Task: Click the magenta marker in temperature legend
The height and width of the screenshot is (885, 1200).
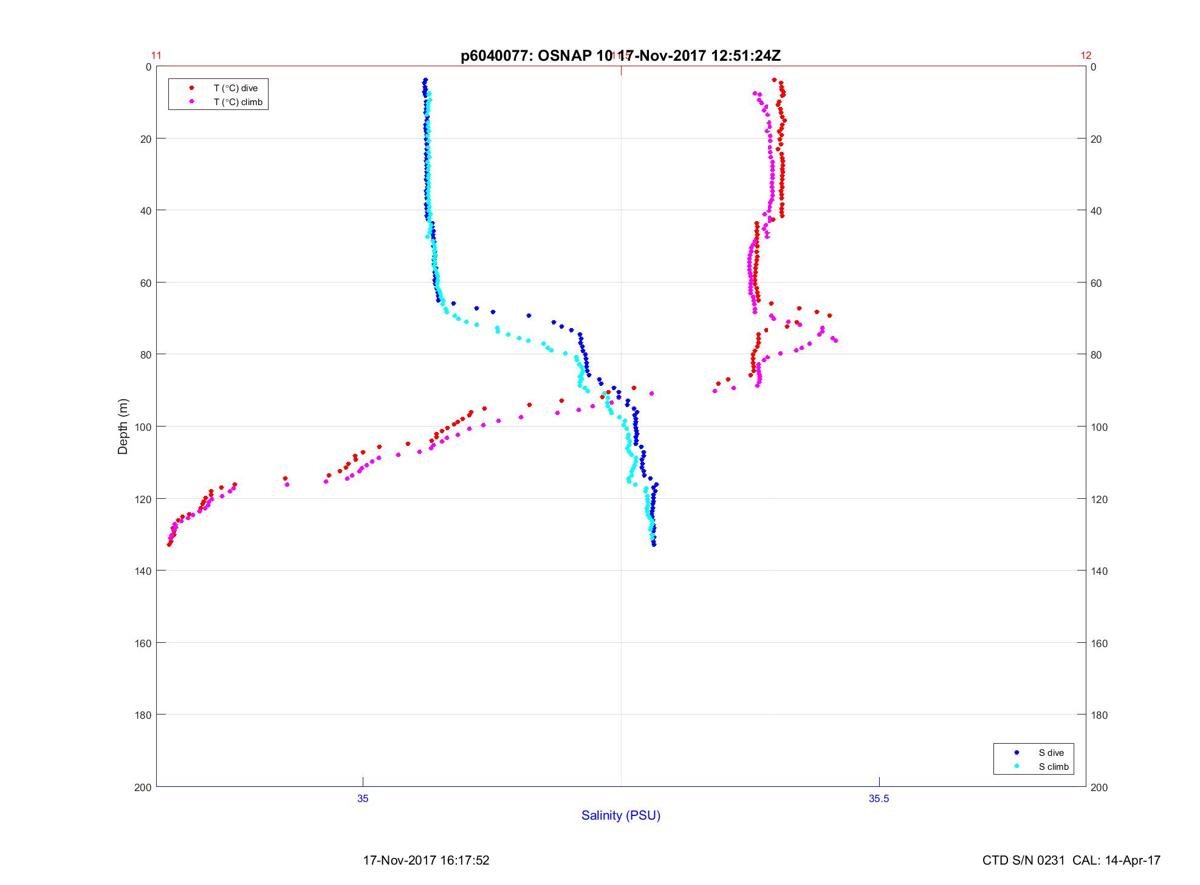Action: tap(191, 102)
